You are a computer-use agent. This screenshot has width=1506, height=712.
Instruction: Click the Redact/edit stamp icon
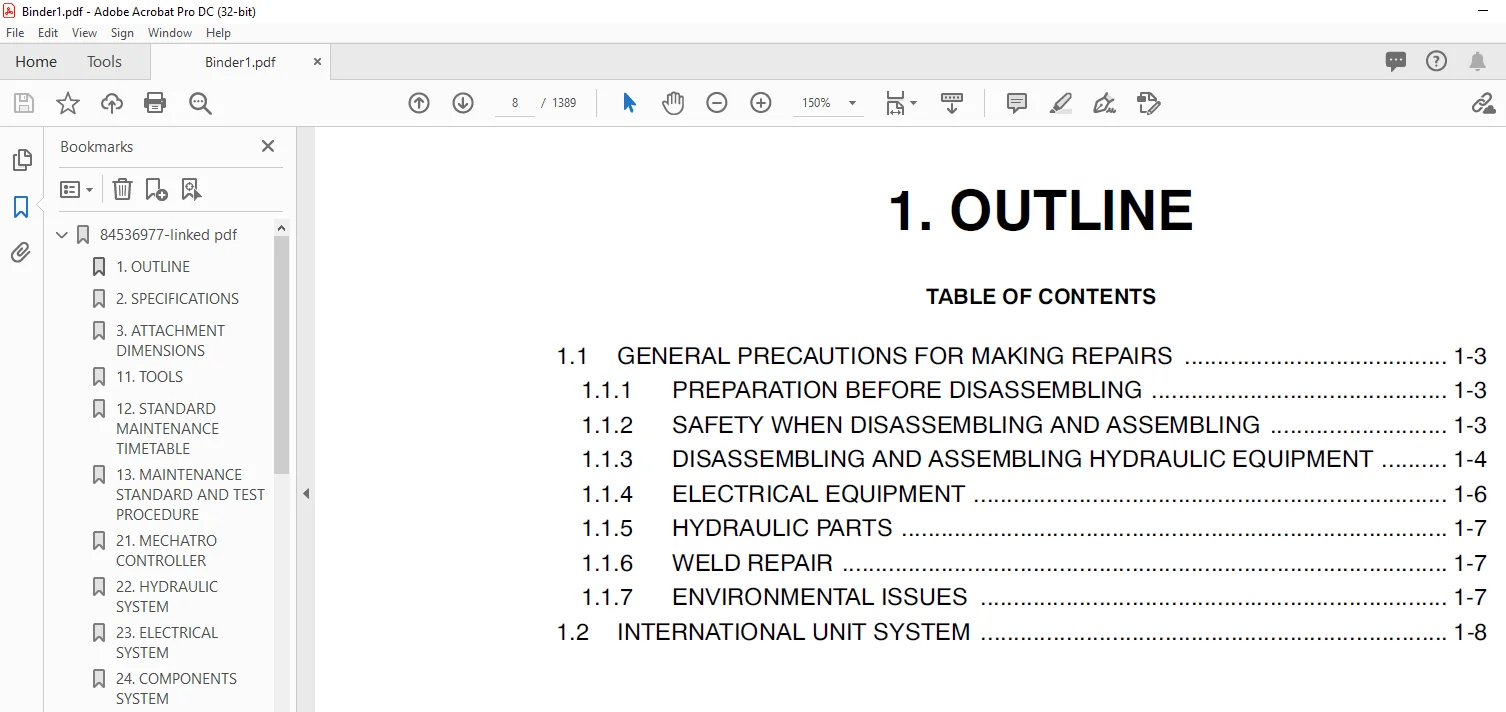[x=1149, y=103]
